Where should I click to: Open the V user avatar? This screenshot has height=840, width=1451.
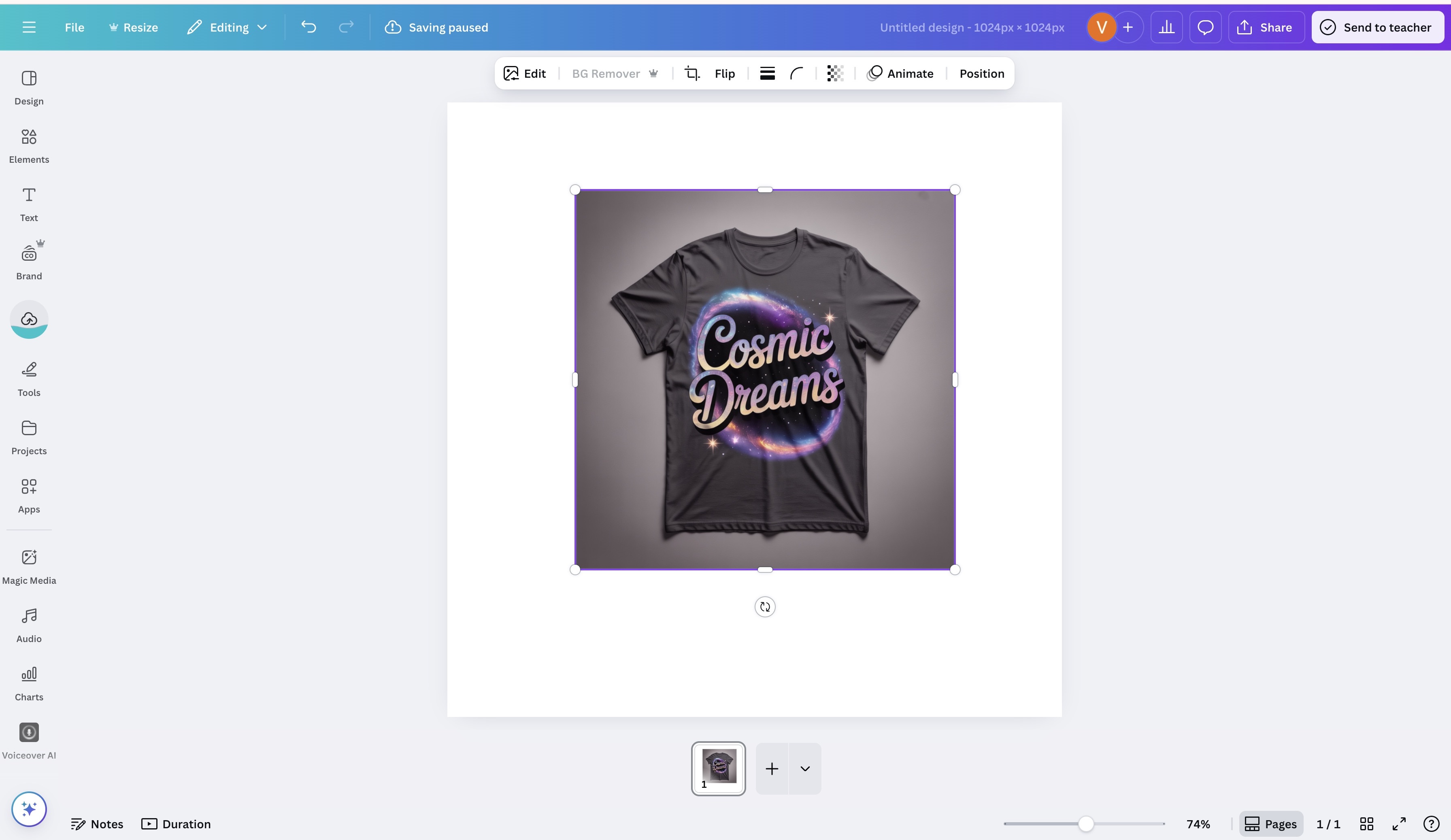click(x=1101, y=27)
